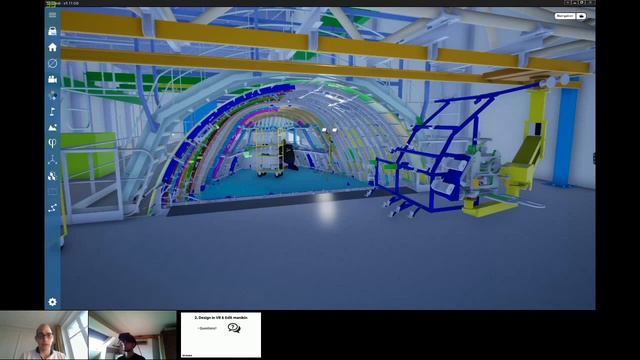Click the briefcase toolbox sidebar icon
This screenshot has width=640, height=360.
tap(52, 31)
